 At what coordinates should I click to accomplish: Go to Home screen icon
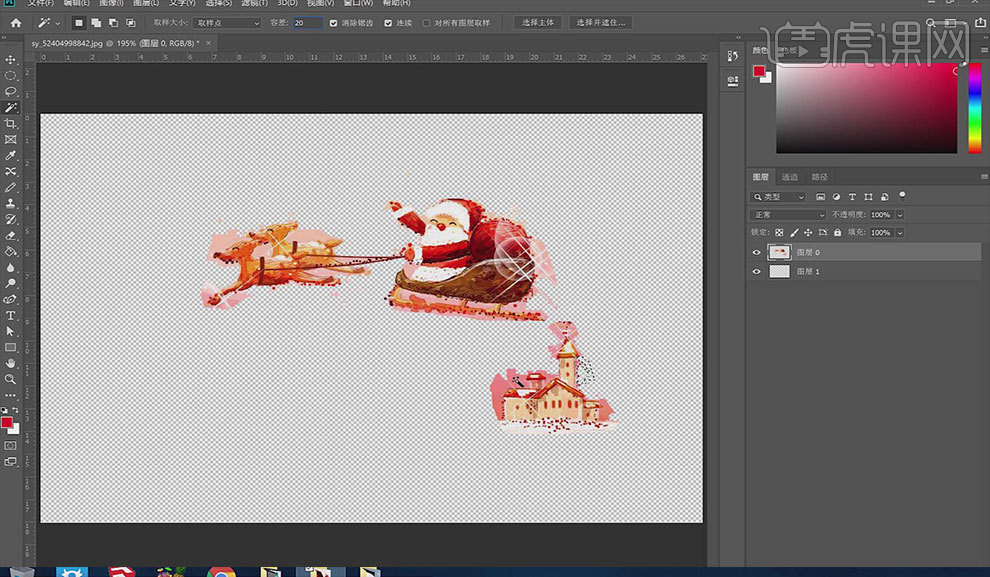(x=16, y=23)
